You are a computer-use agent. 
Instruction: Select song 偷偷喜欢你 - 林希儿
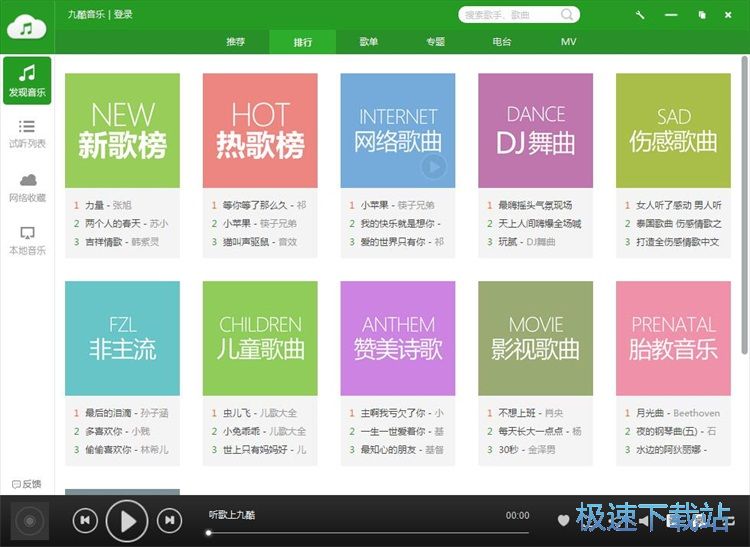[x=127, y=449]
